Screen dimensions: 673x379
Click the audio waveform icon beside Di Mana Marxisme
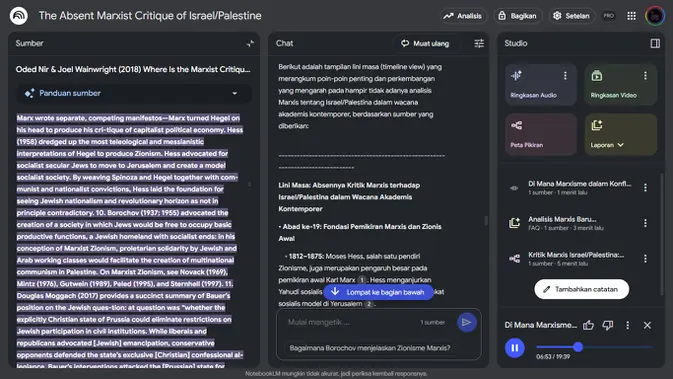click(514, 188)
